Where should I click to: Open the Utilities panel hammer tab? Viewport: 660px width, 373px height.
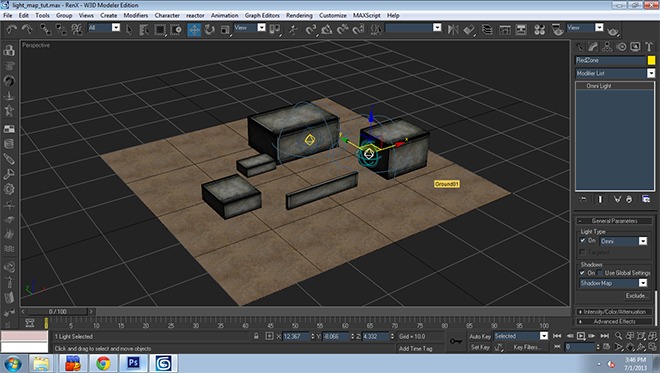[649, 47]
